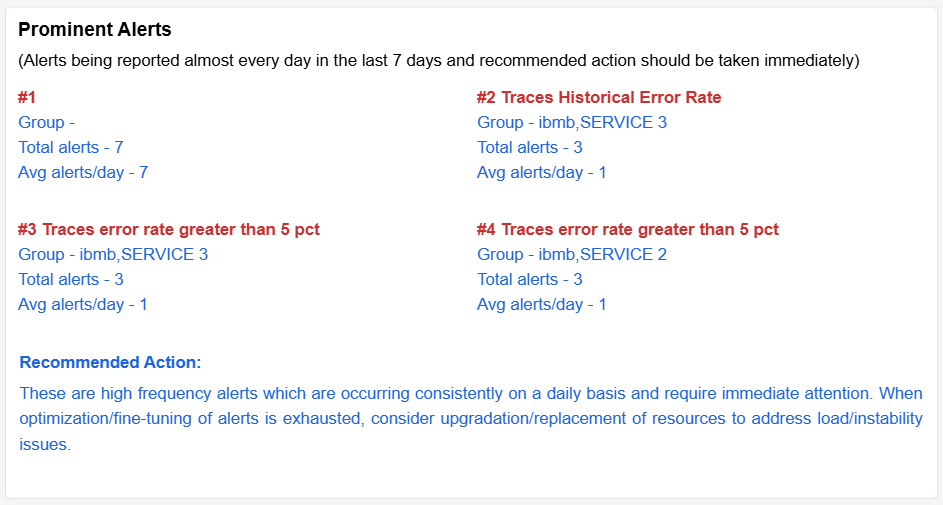This screenshot has height=505, width=943.
Task: Open alert #1 title
Action: point(27,97)
